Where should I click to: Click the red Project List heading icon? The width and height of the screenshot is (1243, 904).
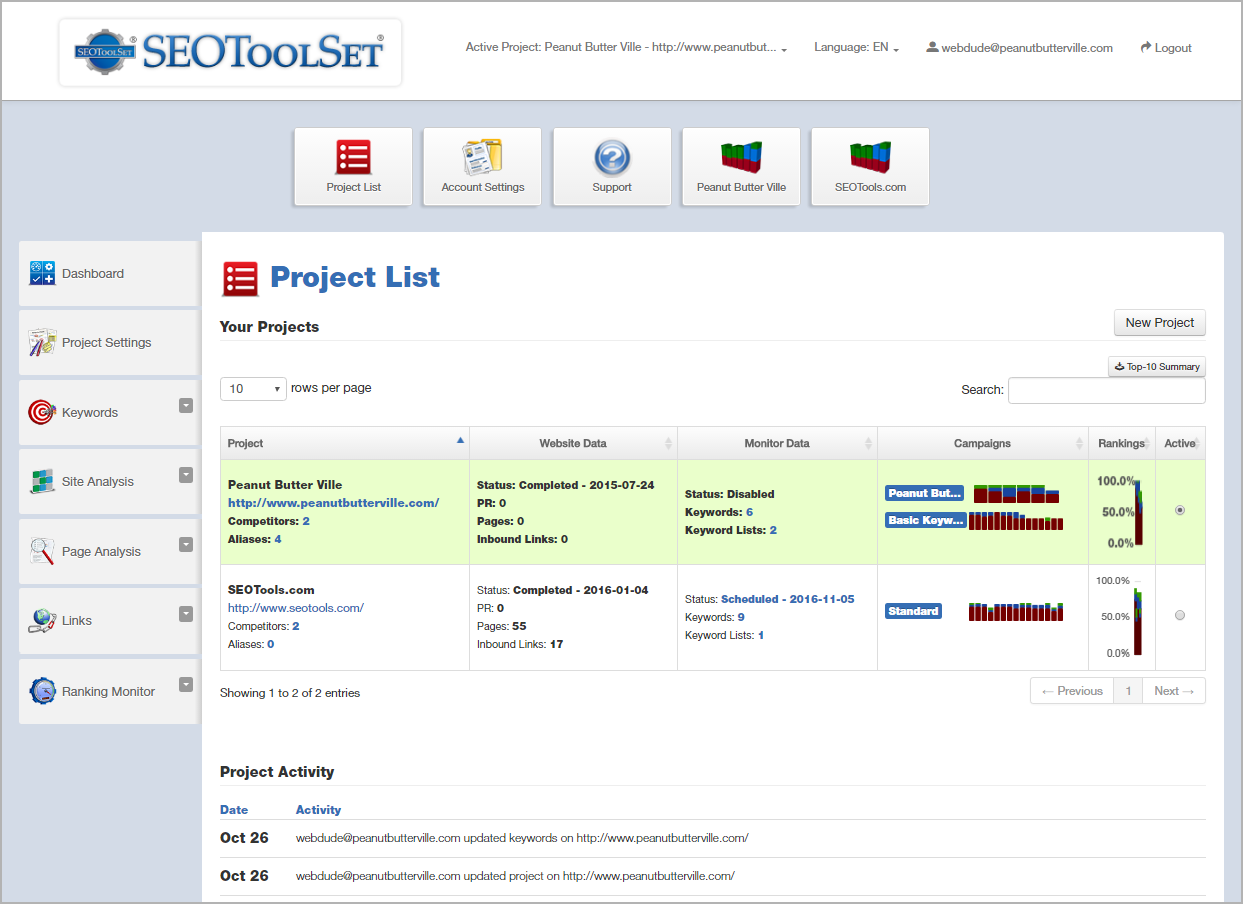point(240,279)
